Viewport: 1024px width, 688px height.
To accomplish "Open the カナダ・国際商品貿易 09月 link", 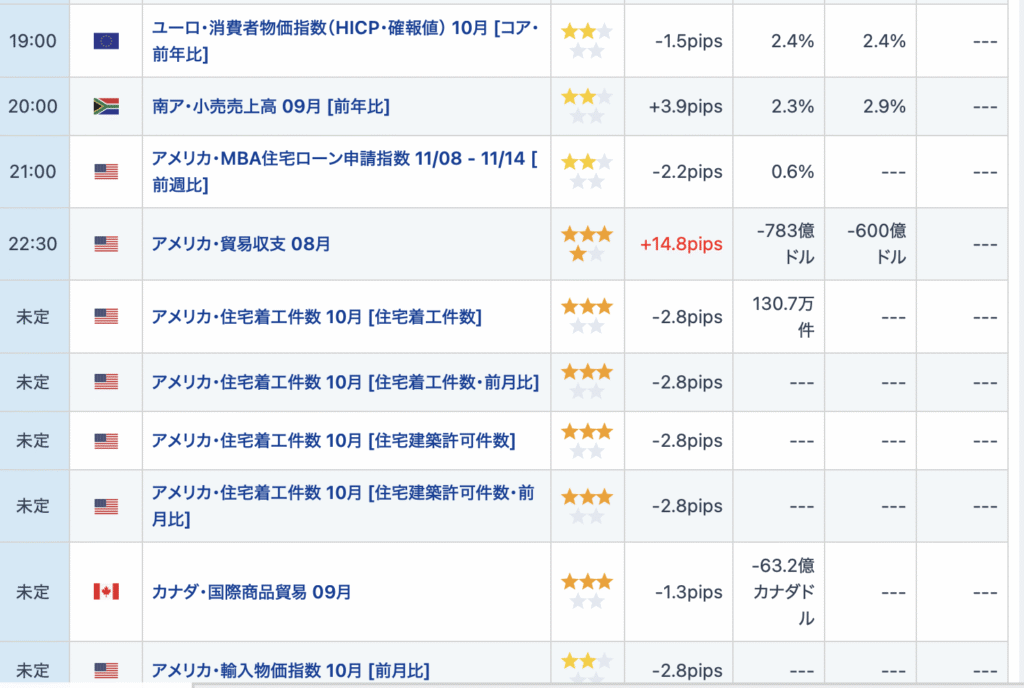I will point(251,591).
